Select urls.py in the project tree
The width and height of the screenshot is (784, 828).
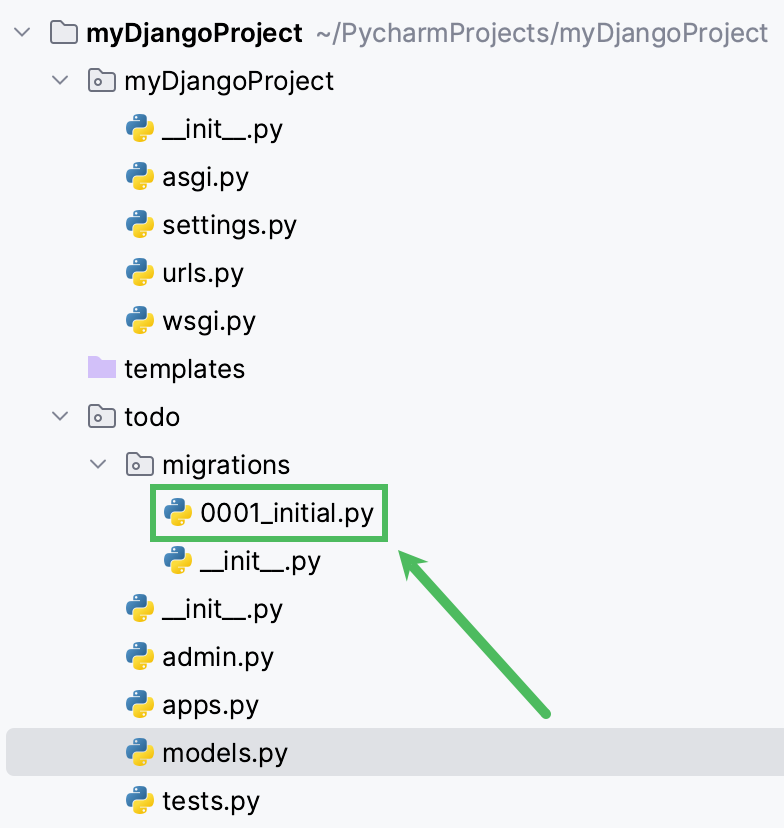(203, 273)
